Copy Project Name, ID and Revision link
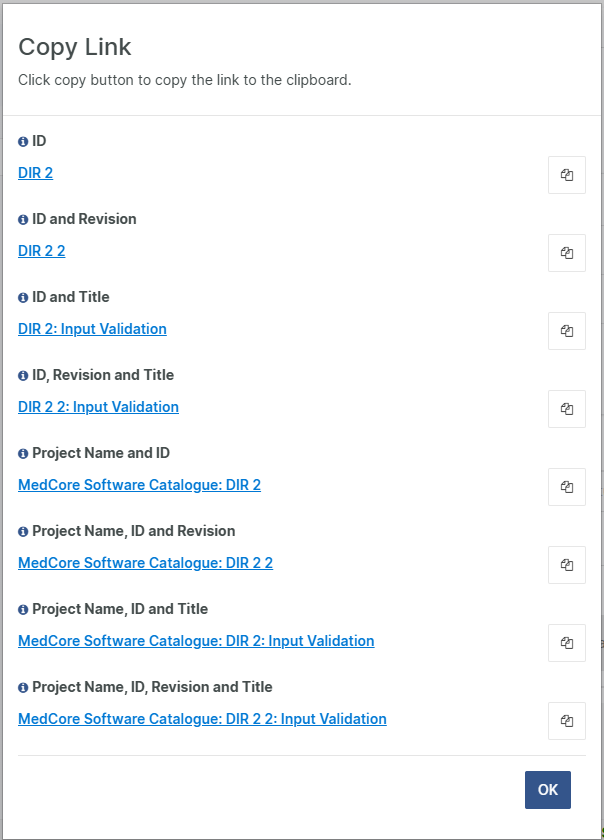Image resolution: width=604 pixels, height=840 pixels. (567, 565)
